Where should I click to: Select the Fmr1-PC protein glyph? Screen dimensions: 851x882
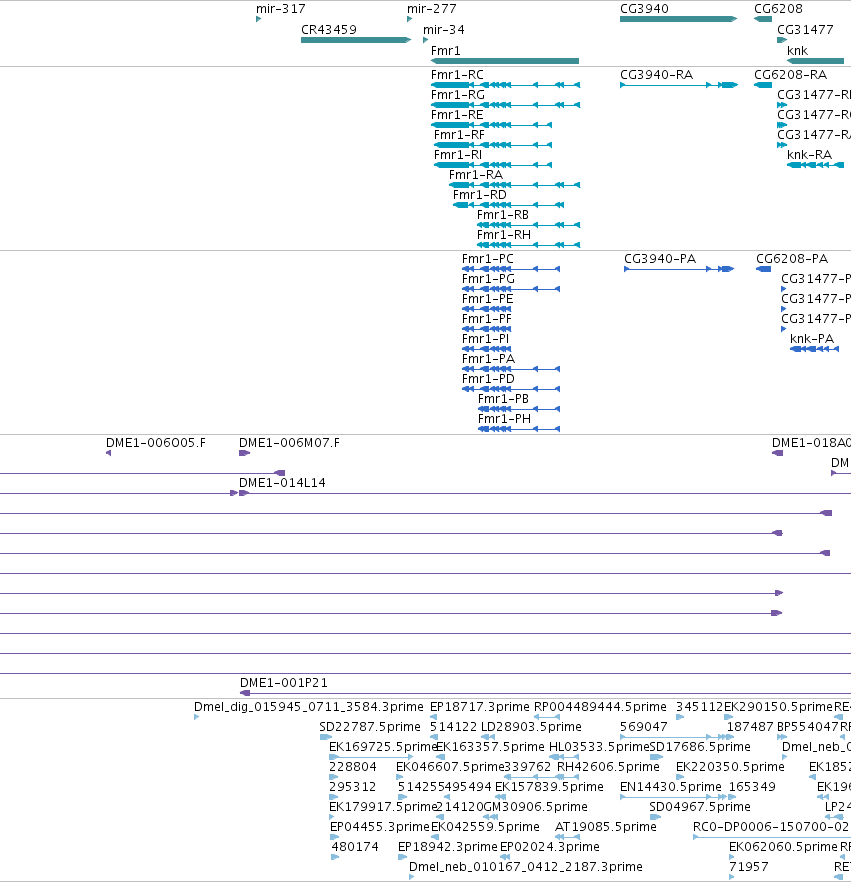click(x=511, y=269)
